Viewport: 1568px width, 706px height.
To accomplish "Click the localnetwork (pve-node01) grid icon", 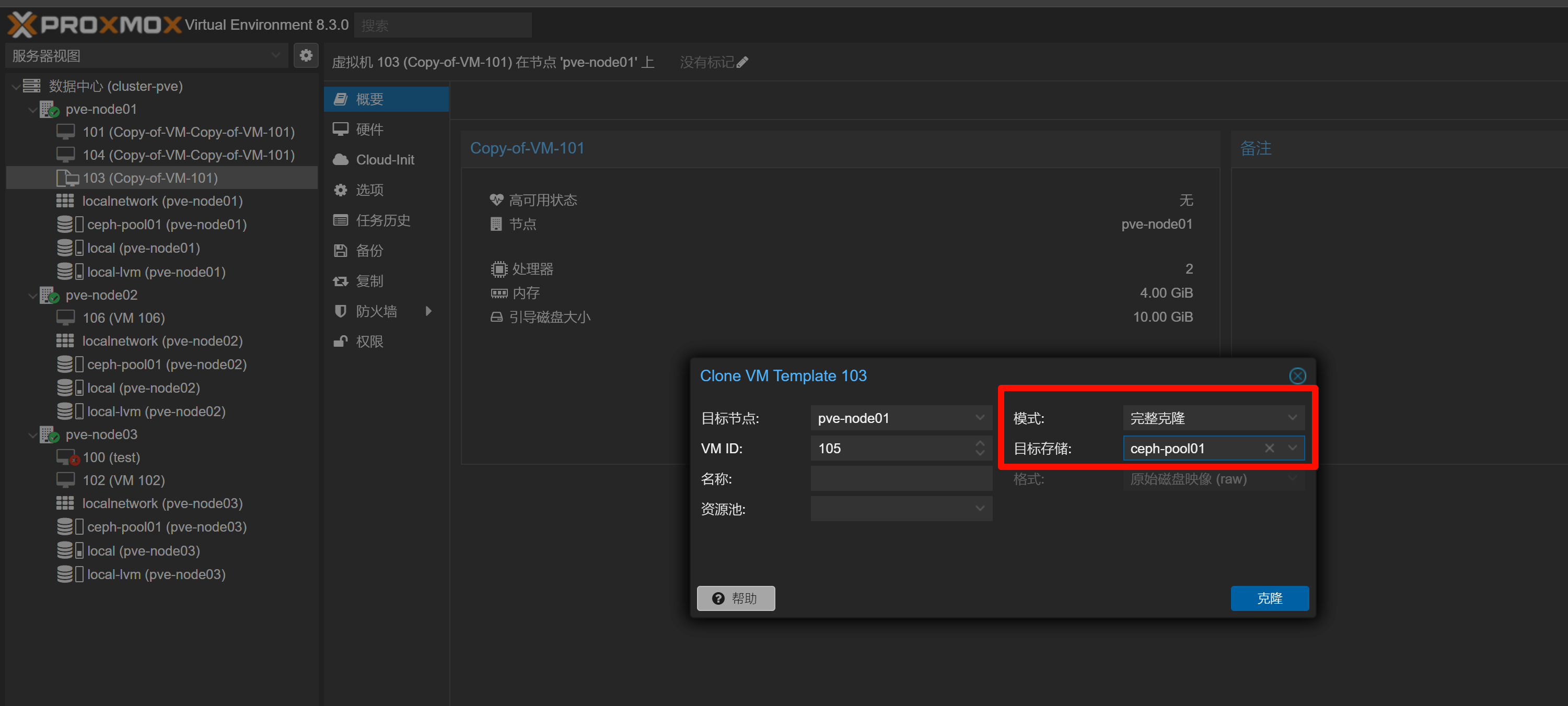I will coord(65,201).
